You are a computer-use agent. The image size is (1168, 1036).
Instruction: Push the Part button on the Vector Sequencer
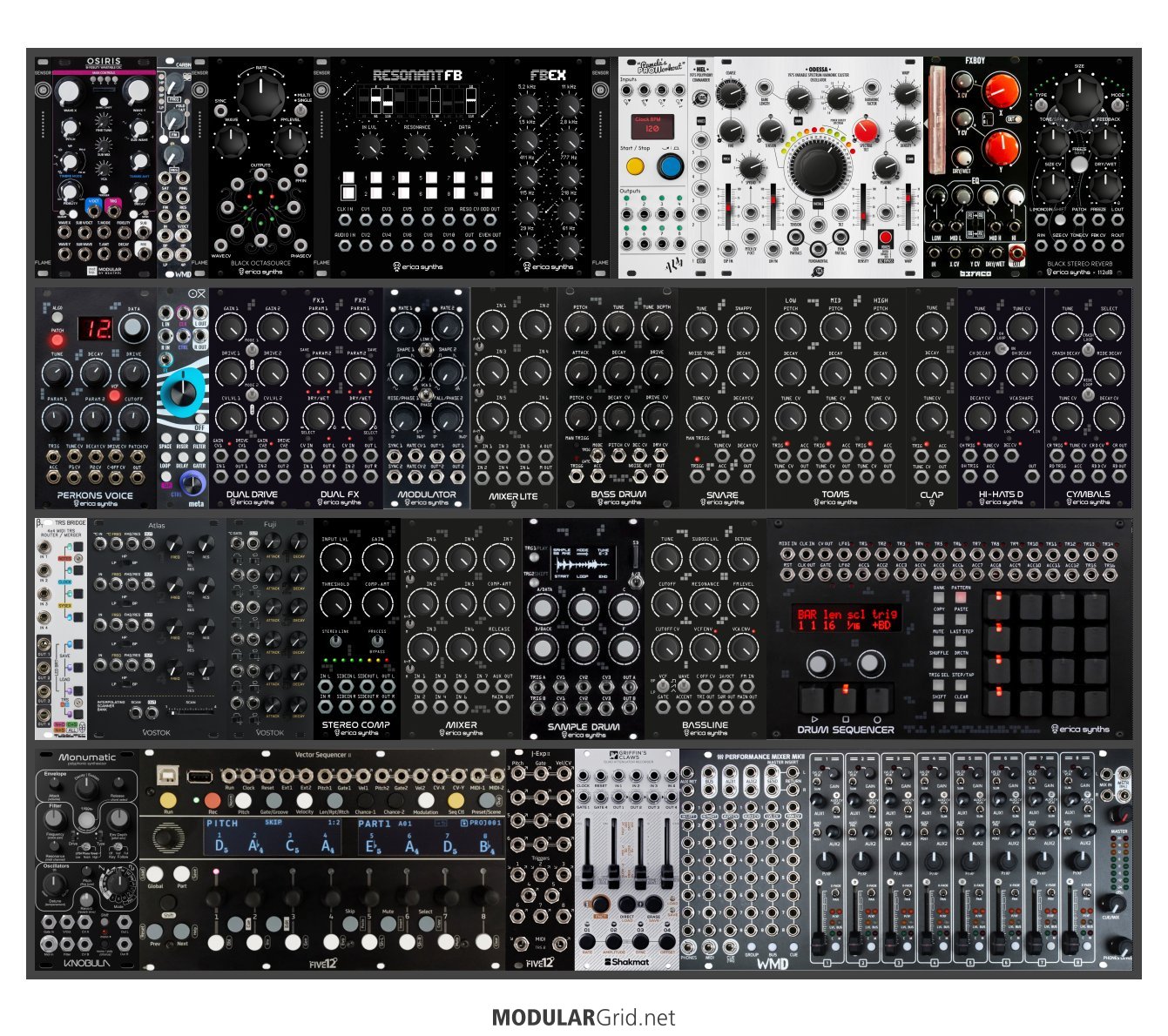(182, 873)
